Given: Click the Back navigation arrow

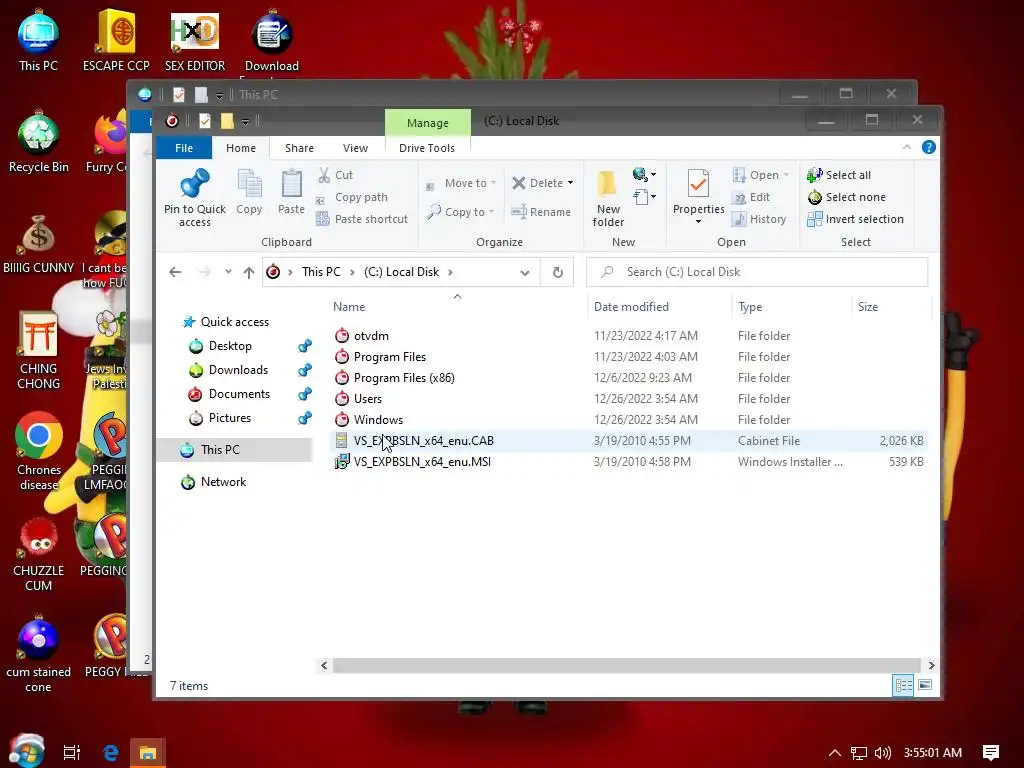Looking at the screenshot, I should click(175, 272).
